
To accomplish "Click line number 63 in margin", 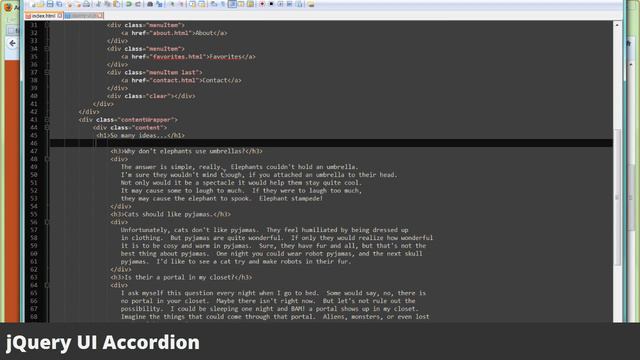I will (x=33, y=278).
